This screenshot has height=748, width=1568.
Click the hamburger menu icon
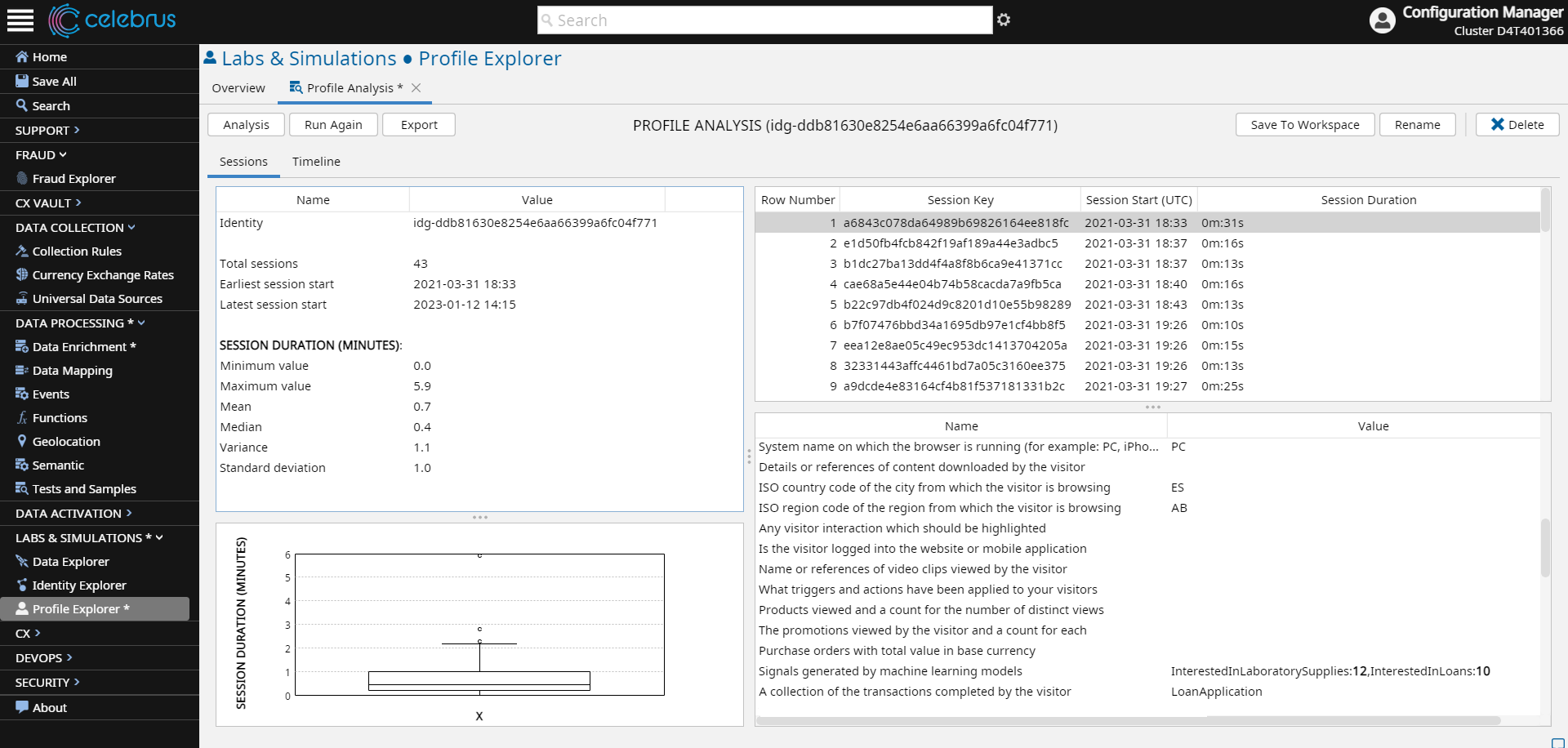click(20, 20)
